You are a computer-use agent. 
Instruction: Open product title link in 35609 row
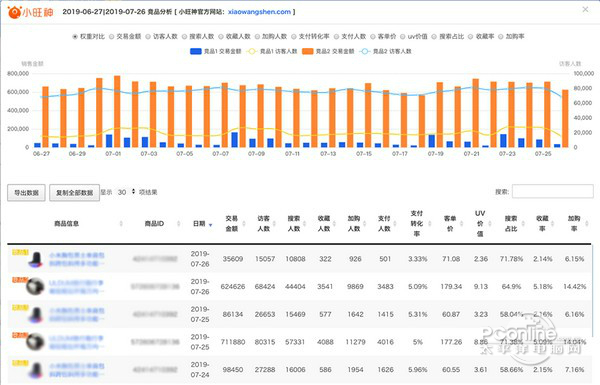[x=77, y=259]
